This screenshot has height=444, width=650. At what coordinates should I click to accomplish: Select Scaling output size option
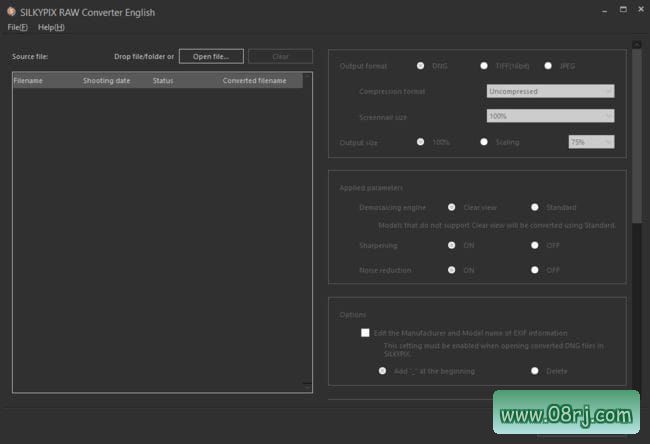pyautogui.click(x=484, y=142)
